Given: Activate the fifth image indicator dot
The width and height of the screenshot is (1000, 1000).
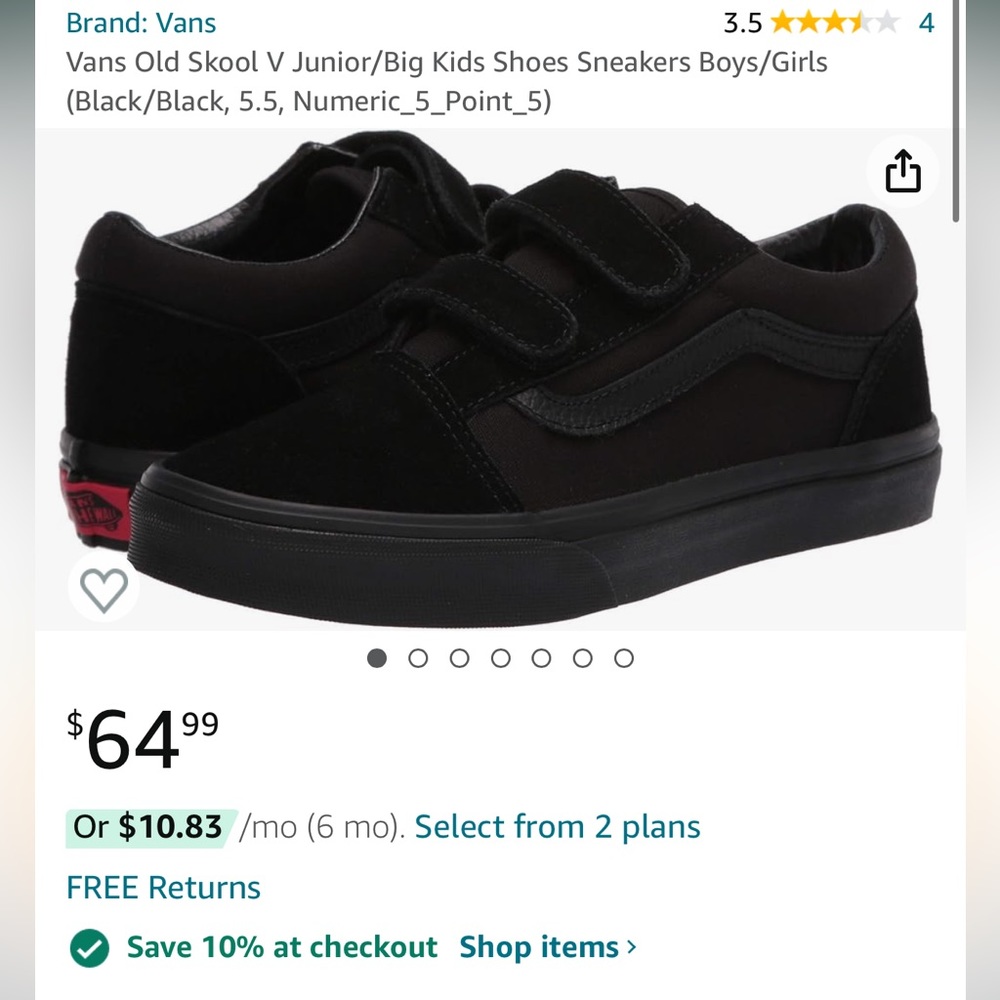Looking at the screenshot, I should (x=541, y=658).
